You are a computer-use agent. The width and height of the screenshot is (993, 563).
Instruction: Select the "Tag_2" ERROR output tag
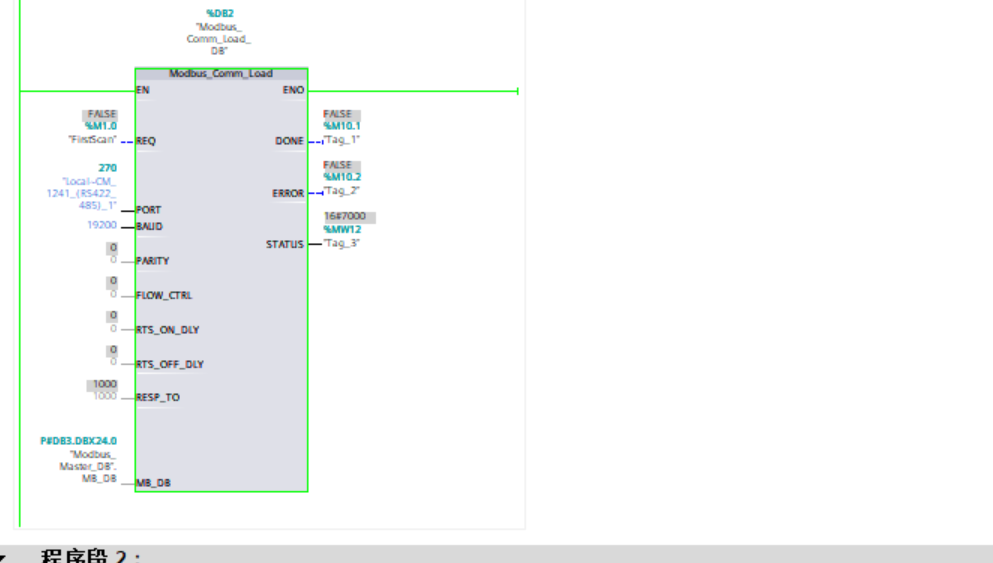[x=341, y=190]
